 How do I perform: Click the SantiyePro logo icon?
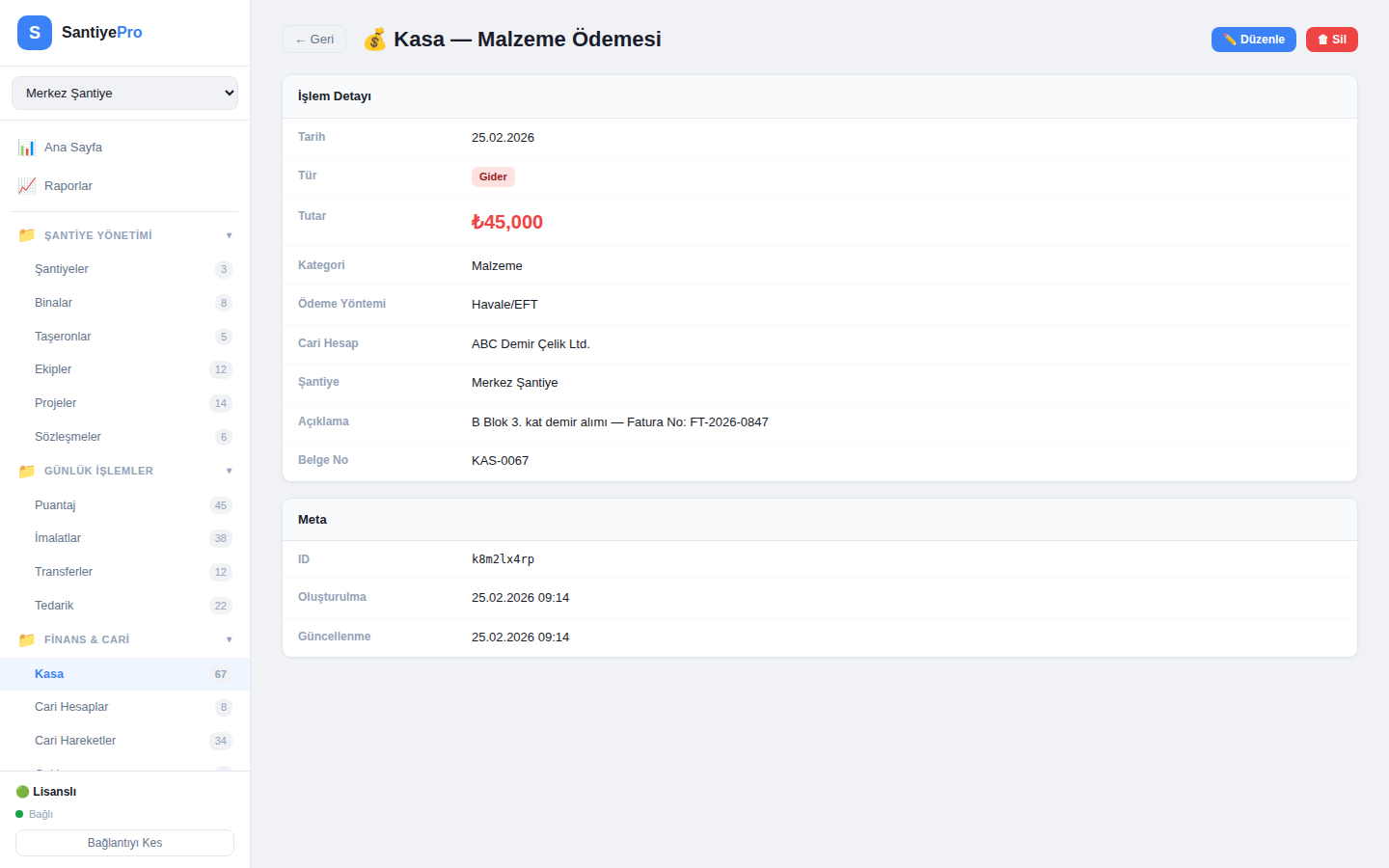tap(35, 33)
